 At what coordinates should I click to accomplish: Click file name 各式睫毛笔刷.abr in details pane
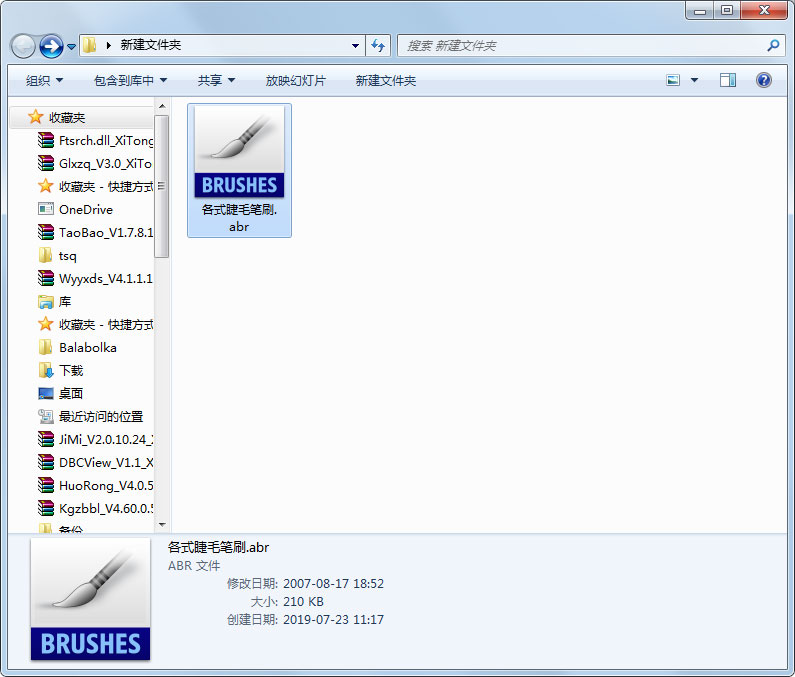coord(219,547)
